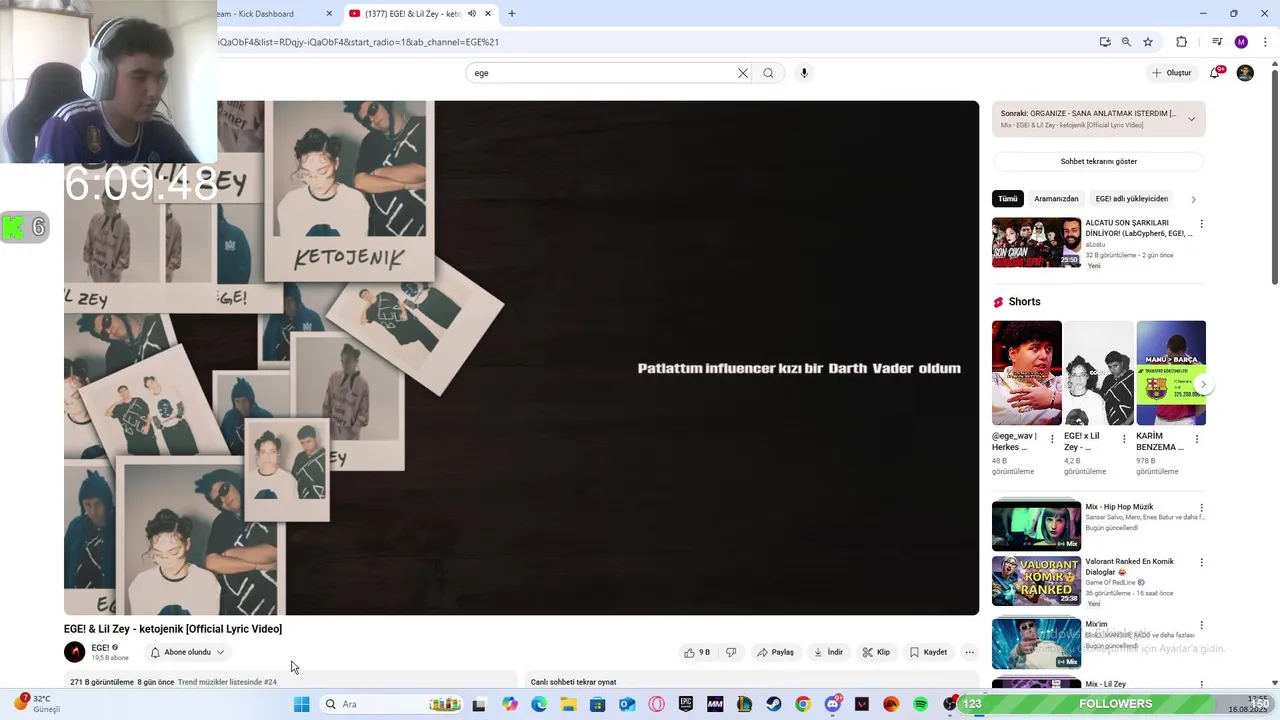The image size is (1280, 720).
Task: Open the EGE! channel avatar
Action: (x=75, y=652)
